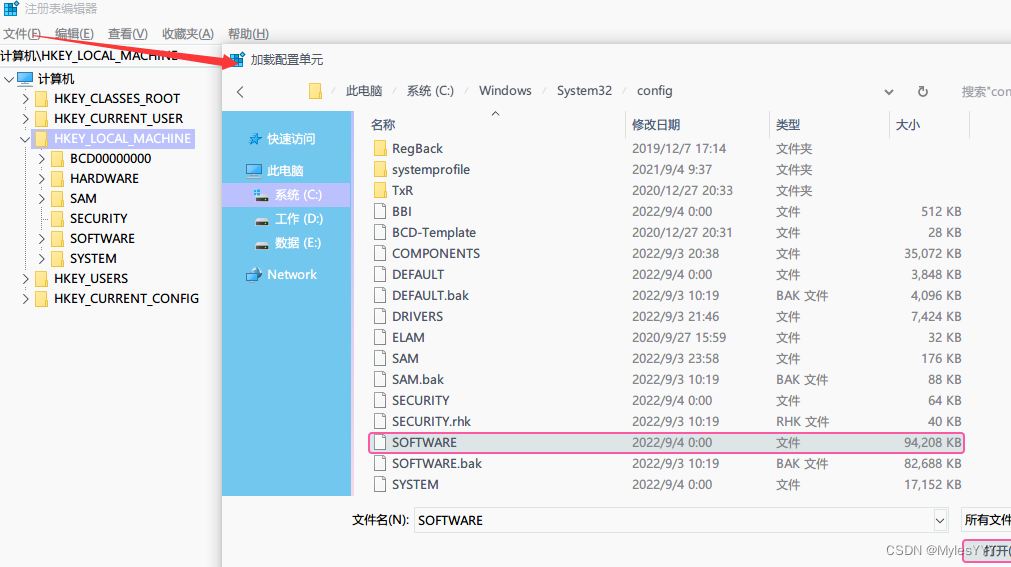
Task: Collapse HKEY_LOCAL_MACHINE tree node
Action: (25, 139)
